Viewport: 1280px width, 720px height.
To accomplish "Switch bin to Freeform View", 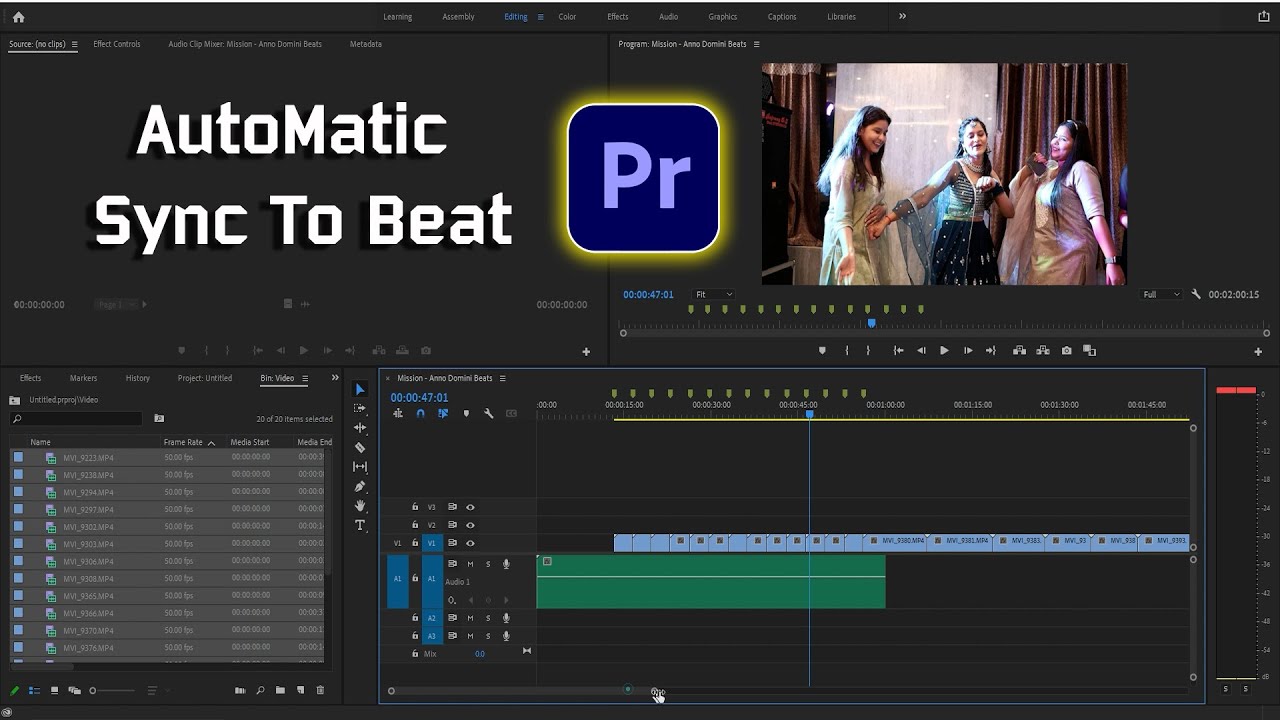I will pyautogui.click(x=74, y=690).
